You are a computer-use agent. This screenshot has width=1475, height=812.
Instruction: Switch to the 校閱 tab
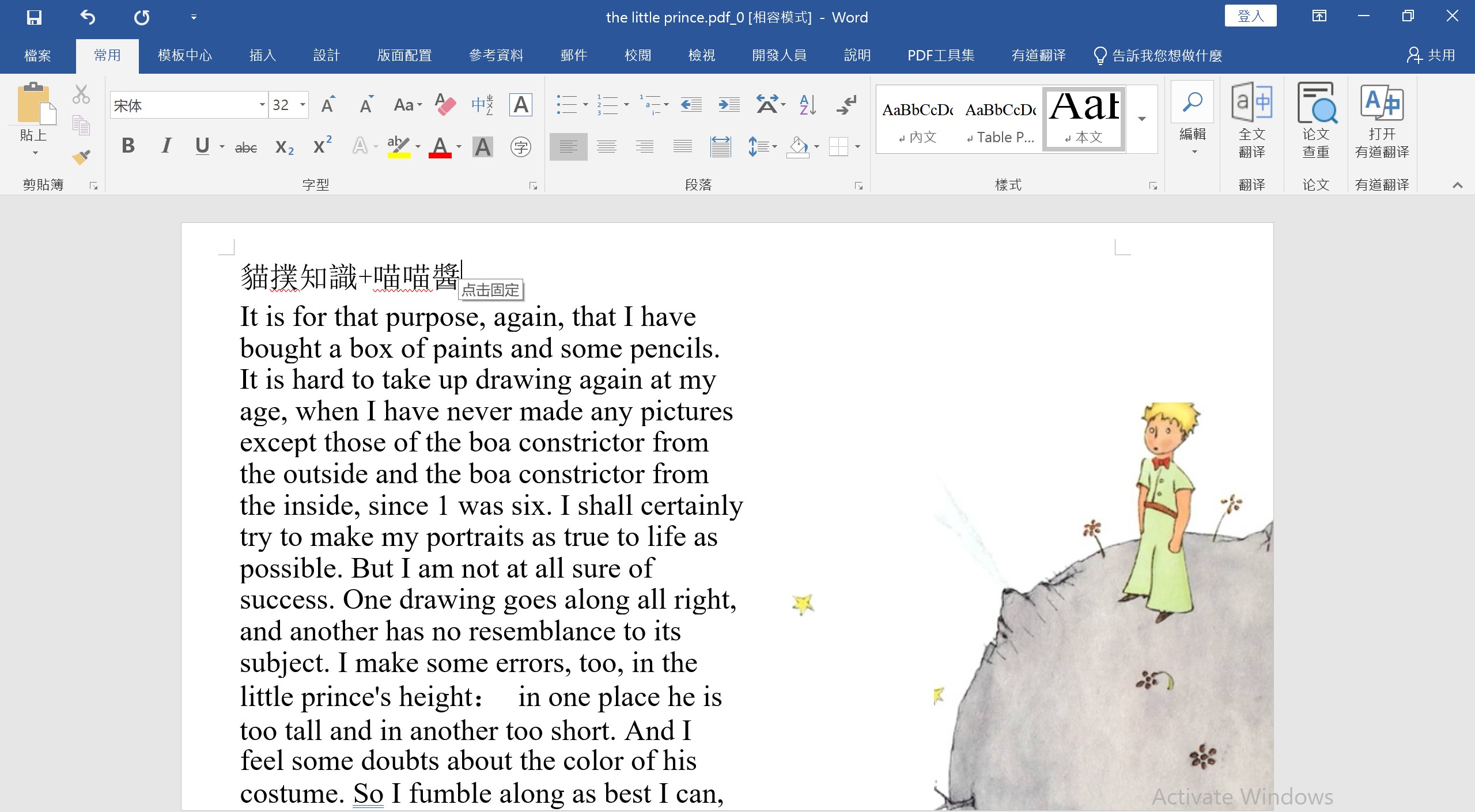[x=638, y=55]
